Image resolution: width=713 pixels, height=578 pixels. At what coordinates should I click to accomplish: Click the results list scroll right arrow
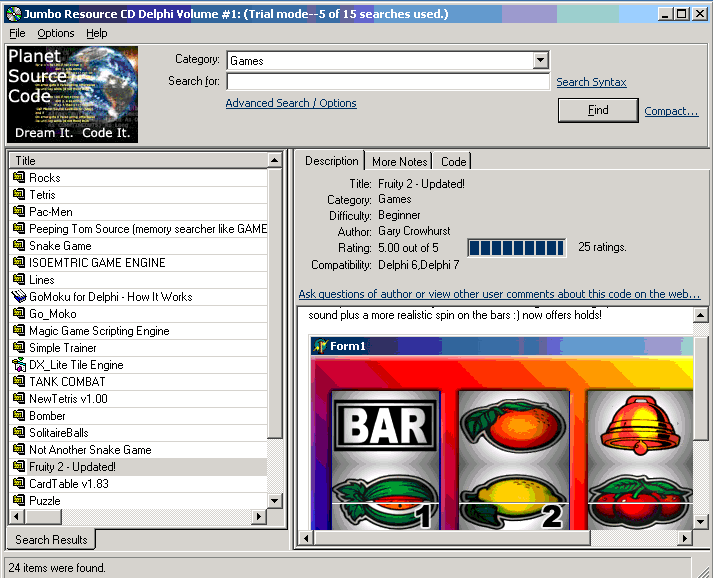coord(259,516)
